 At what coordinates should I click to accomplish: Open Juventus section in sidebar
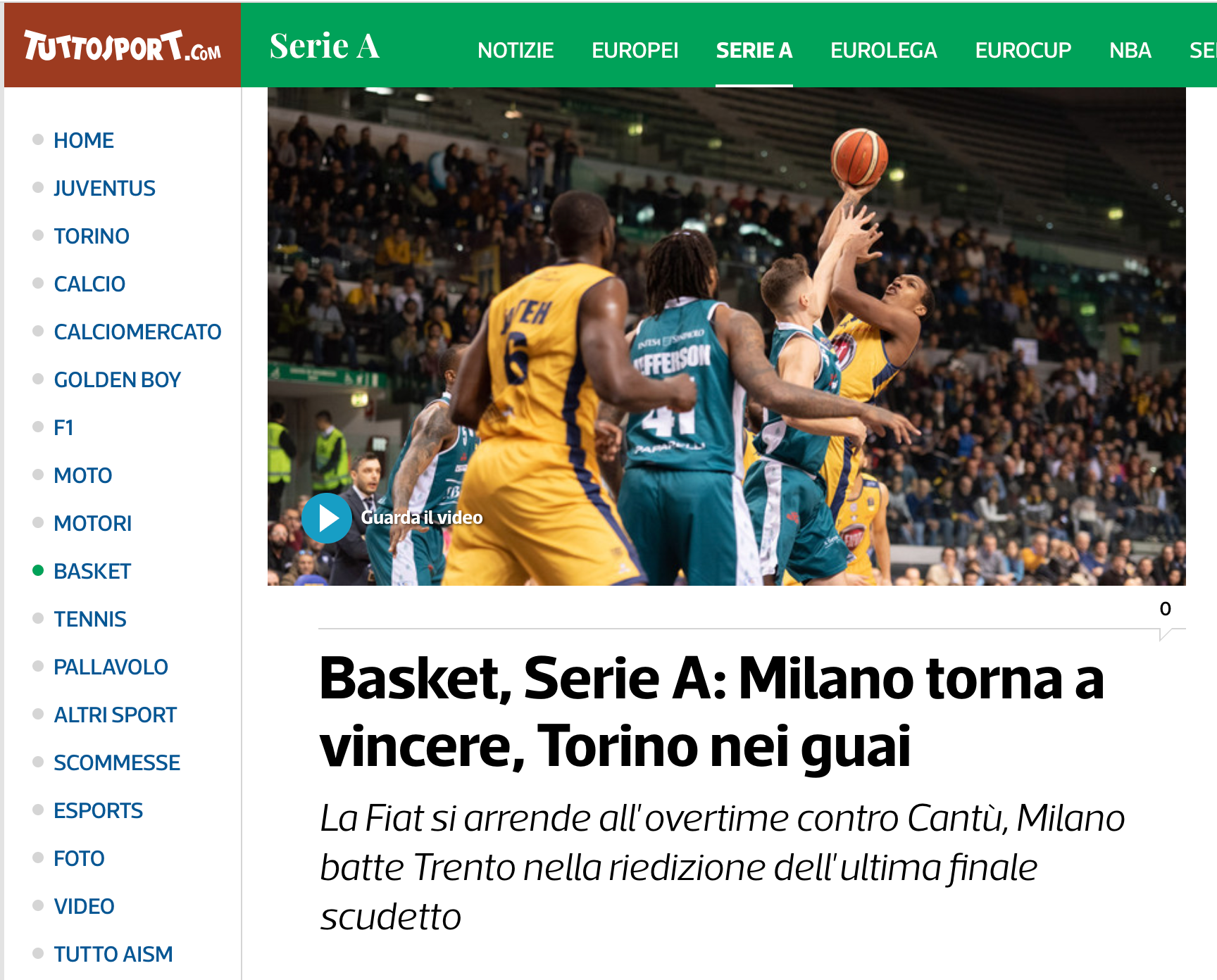[x=104, y=189]
